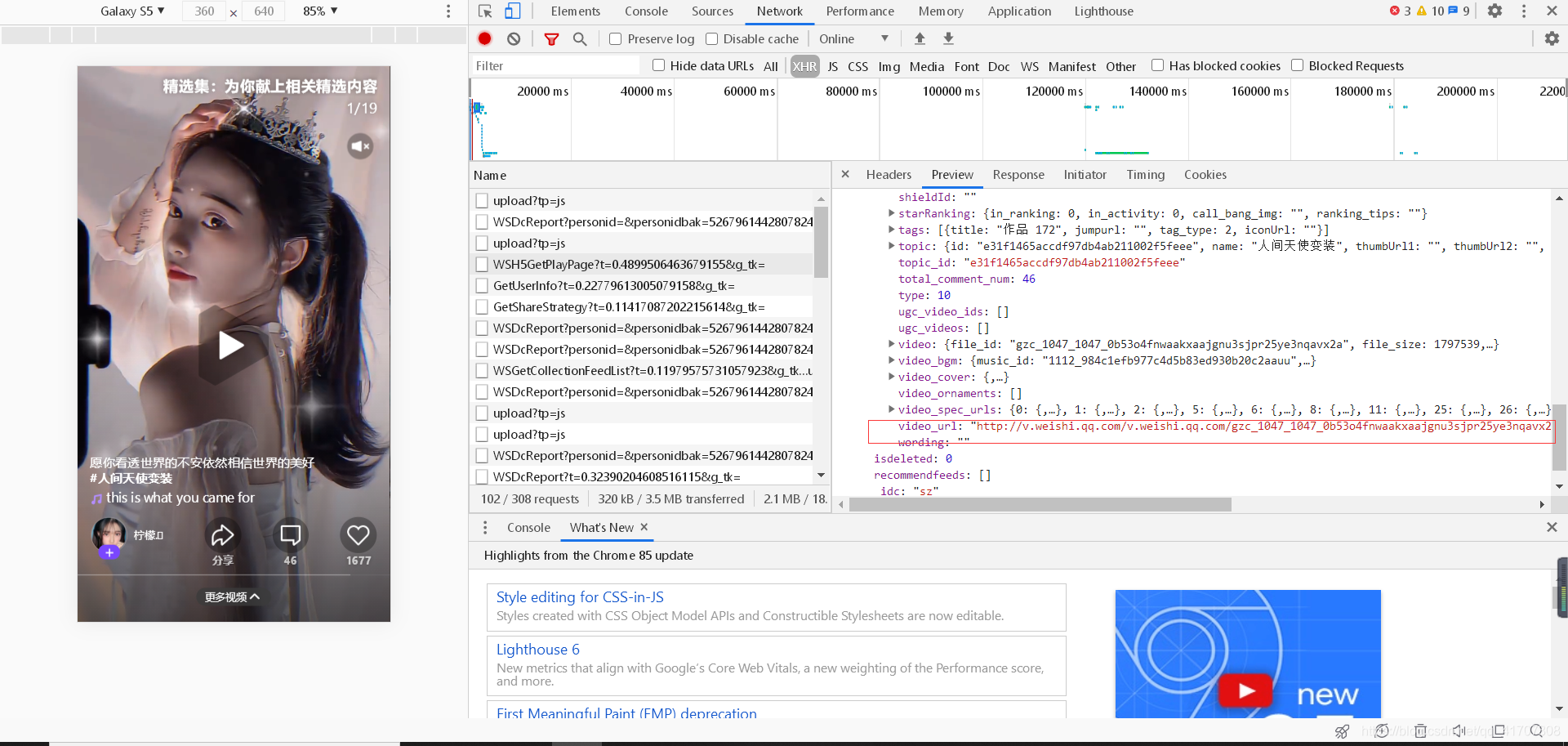Screen dimensions: 1568x746
Task: Click the network Filter text field
Action: pyautogui.click(x=555, y=66)
